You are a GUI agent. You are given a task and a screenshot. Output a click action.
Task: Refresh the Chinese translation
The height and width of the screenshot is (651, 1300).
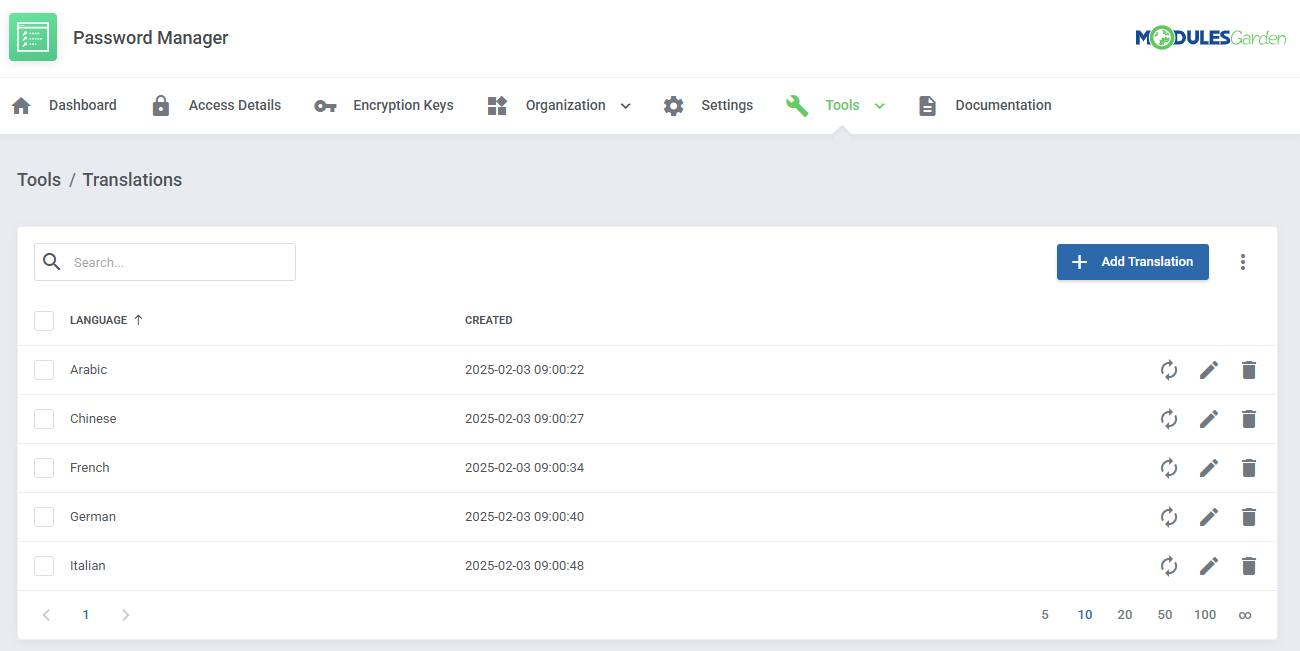pos(1169,419)
